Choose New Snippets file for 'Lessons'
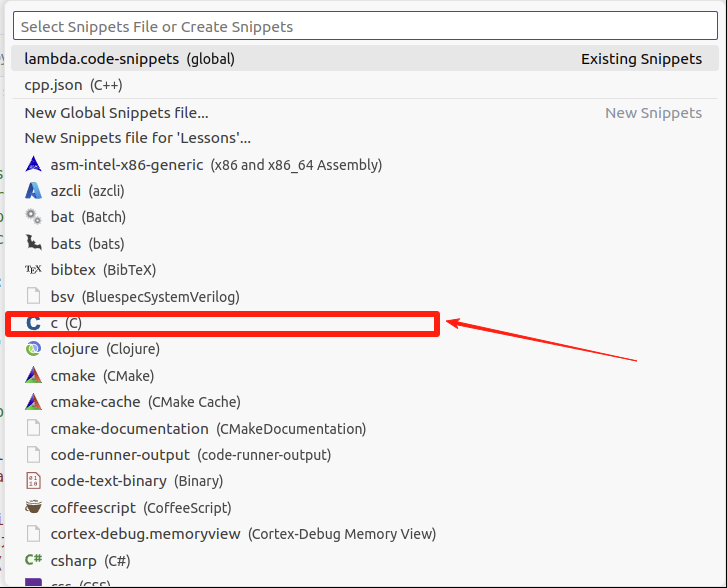The height and width of the screenshot is (588, 727). (x=365, y=138)
